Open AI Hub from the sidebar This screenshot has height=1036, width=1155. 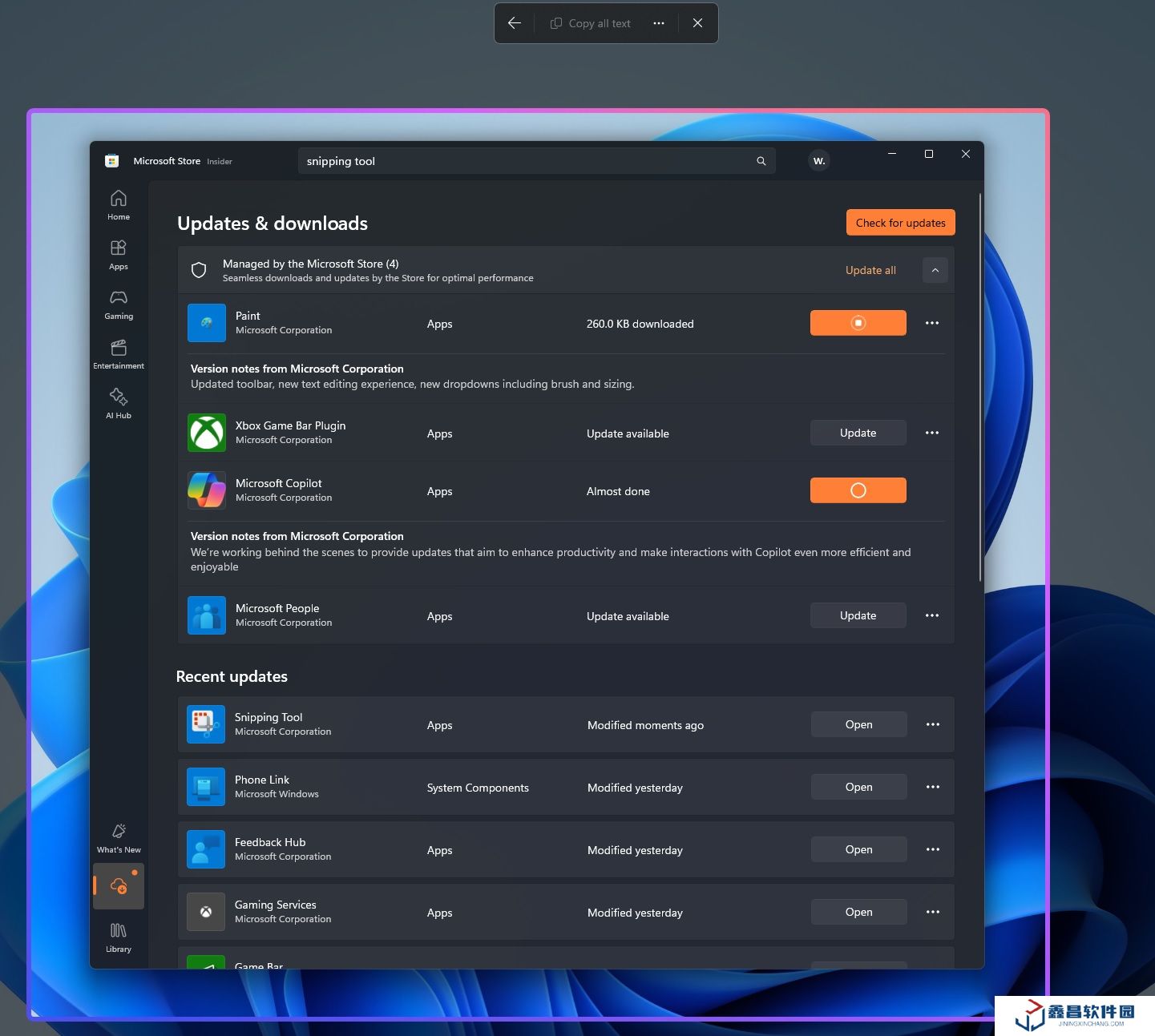(x=119, y=403)
